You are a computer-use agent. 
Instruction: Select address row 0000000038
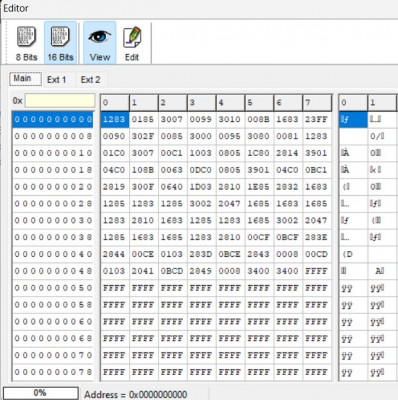tap(53, 237)
